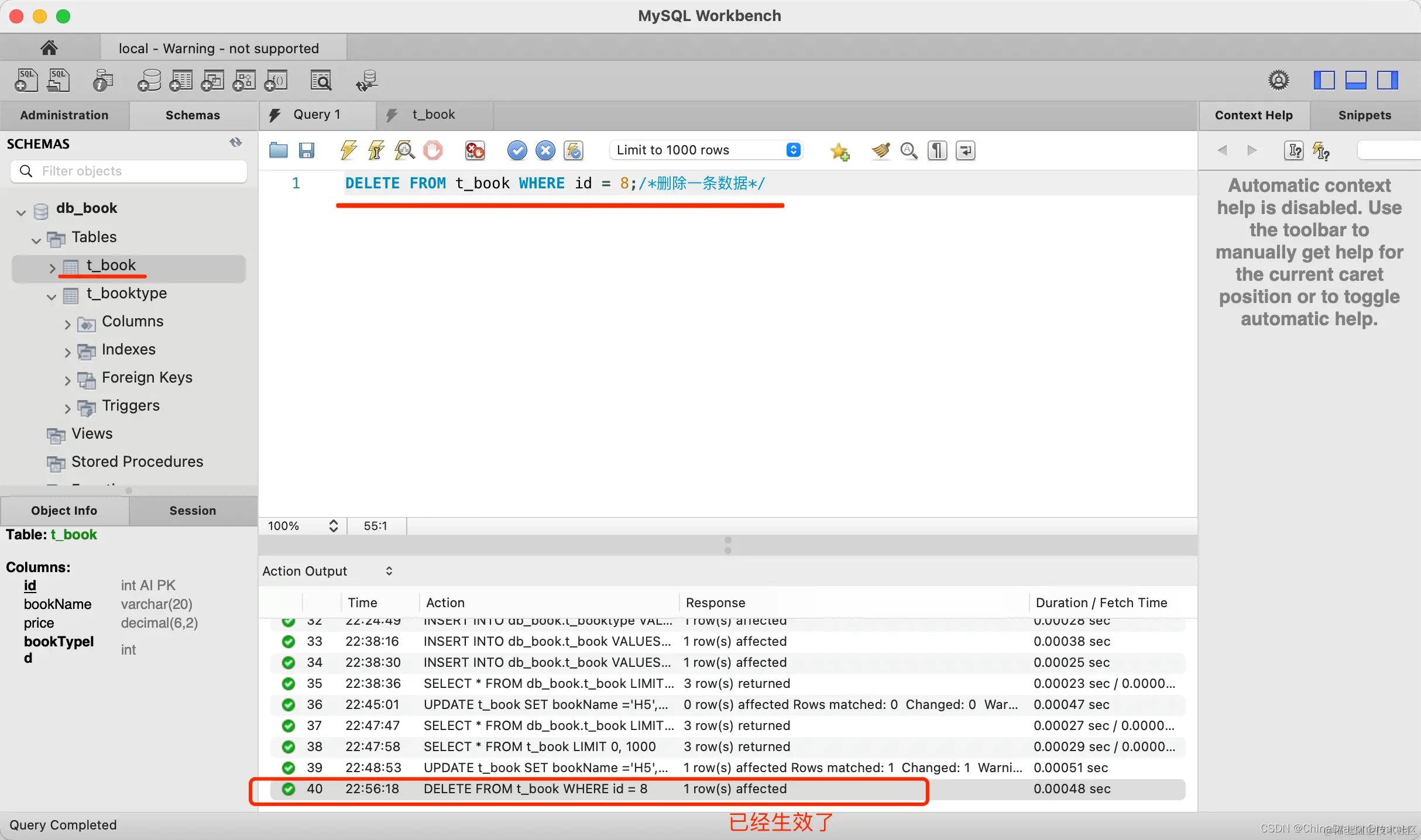The width and height of the screenshot is (1421, 840).
Task: Save the script using floppy disk icon
Action: [x=307, y=150]
